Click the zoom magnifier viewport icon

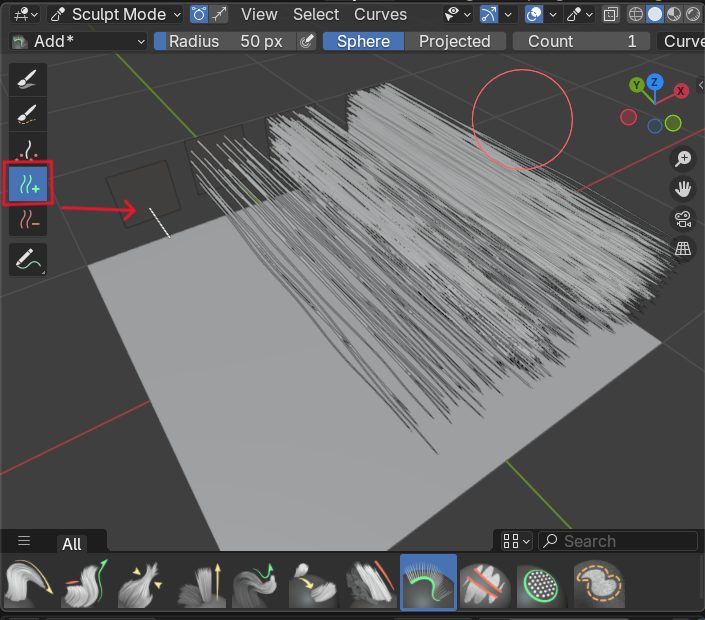point(683,159)
